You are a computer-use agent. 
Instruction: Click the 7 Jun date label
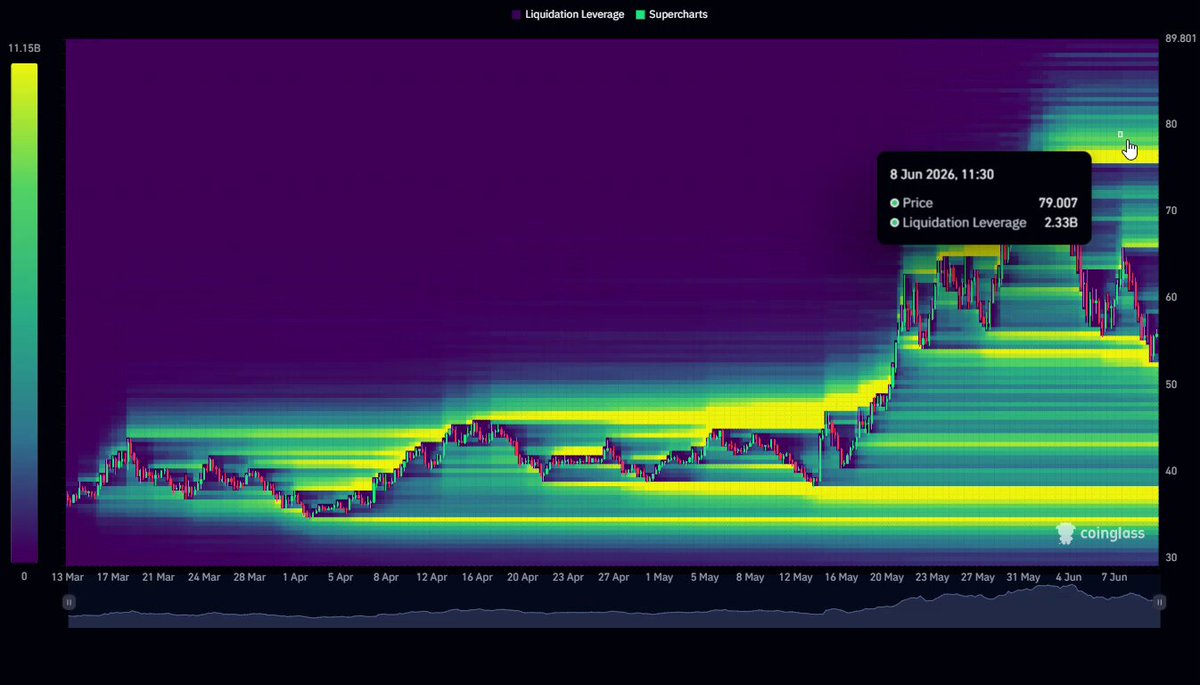[x=1114, y=577]
